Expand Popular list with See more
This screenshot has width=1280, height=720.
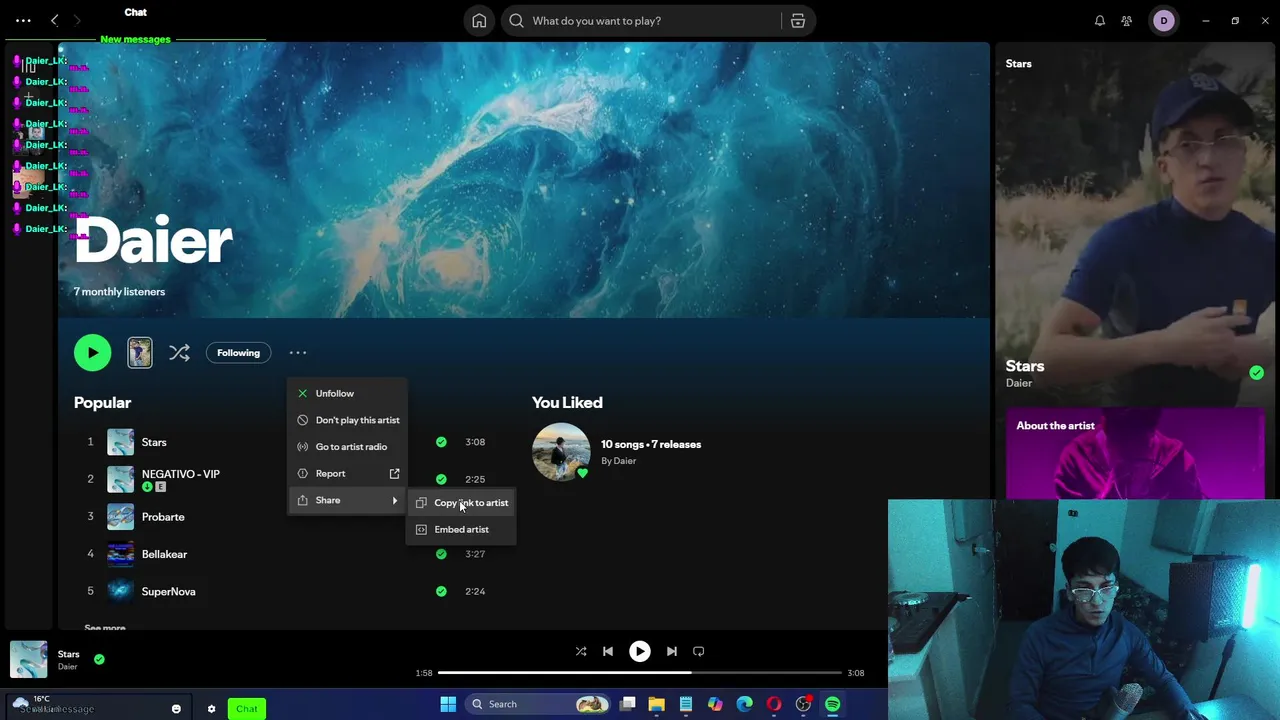[x=105, y=627]
